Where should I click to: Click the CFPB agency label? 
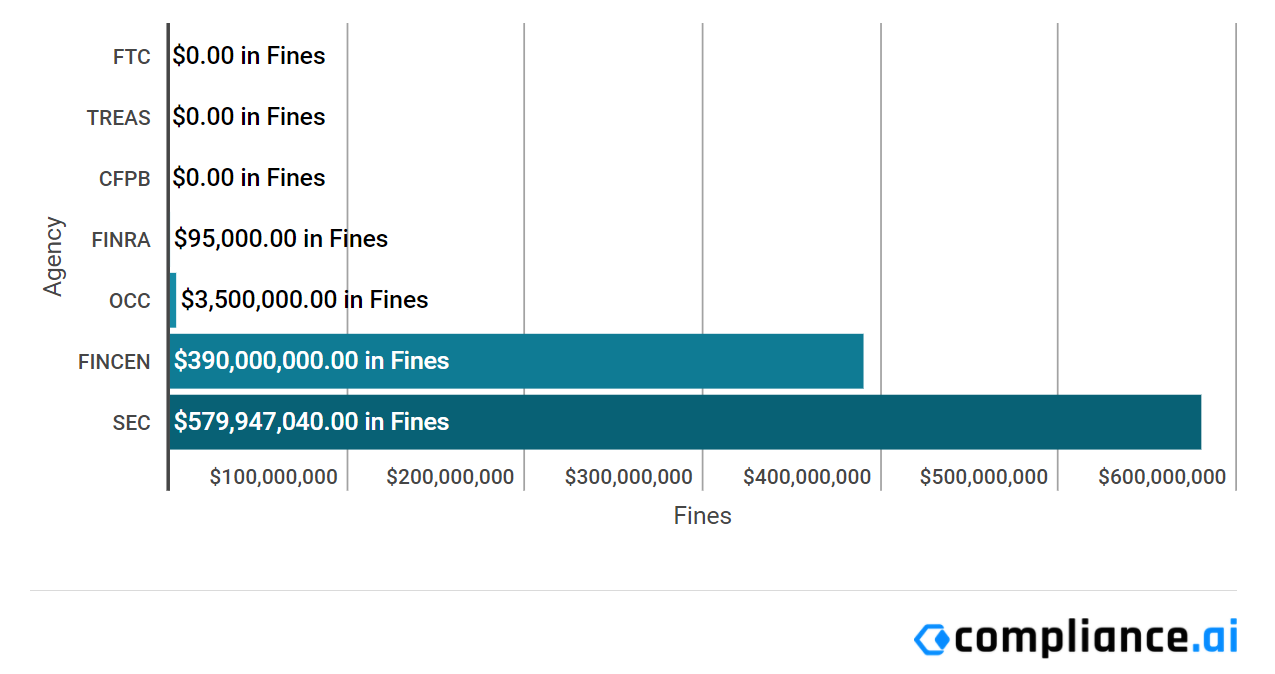(x=125, y=179)
